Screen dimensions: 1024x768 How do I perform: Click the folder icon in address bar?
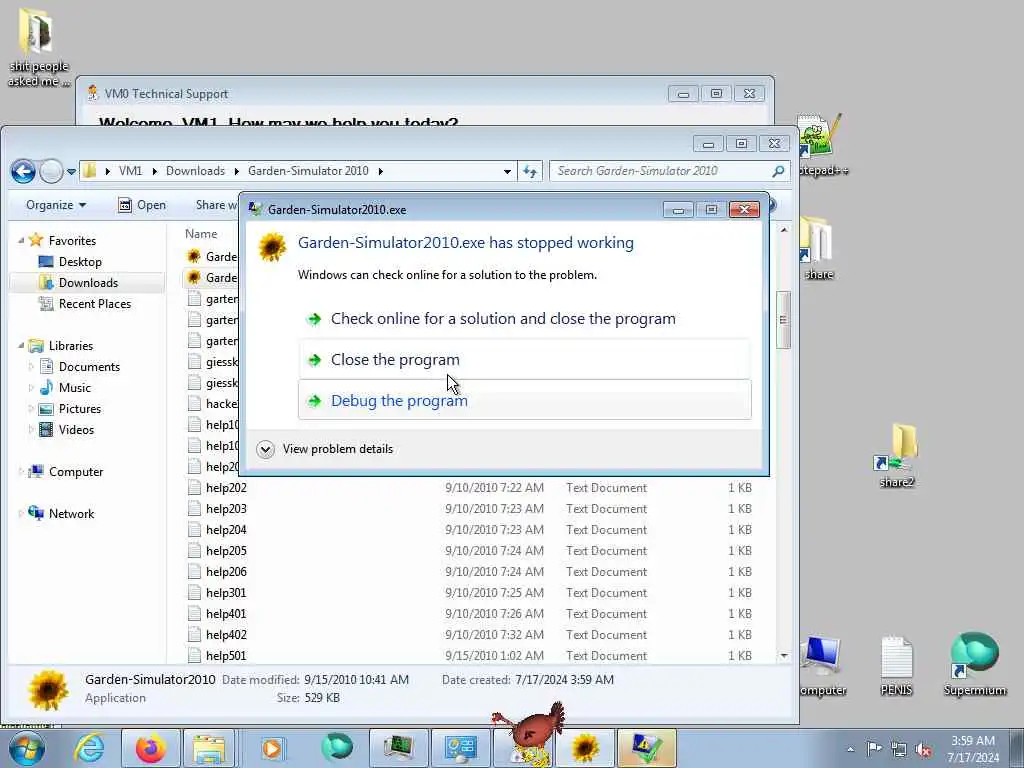coord(89,171)
